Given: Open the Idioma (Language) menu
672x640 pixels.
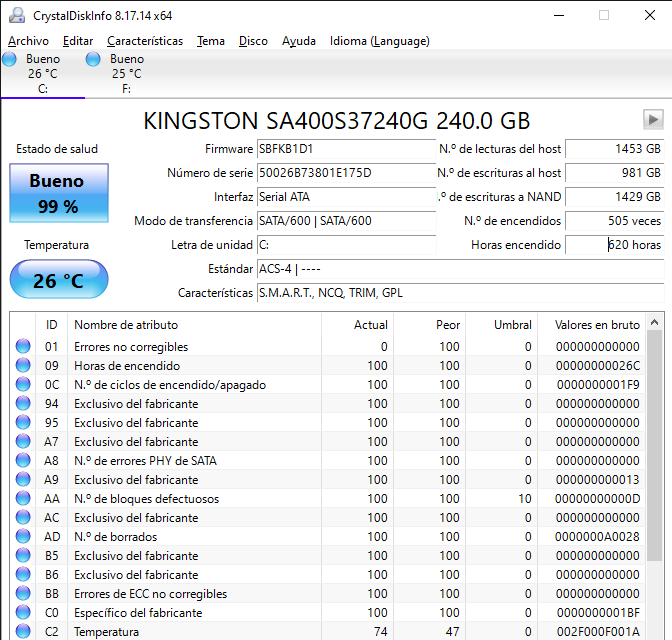Looking at the screenshot, I should pyautogui.click(x=379, y=41).
